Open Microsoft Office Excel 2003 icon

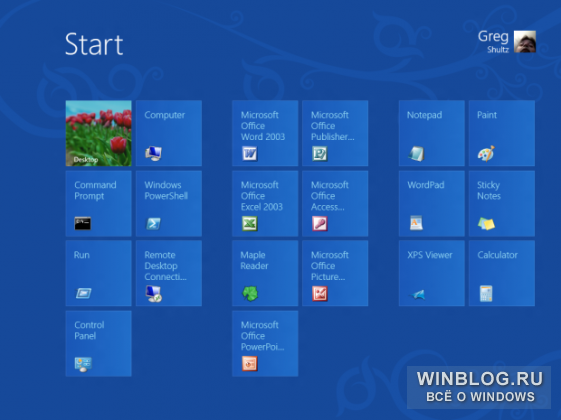[x=249, y=224]
